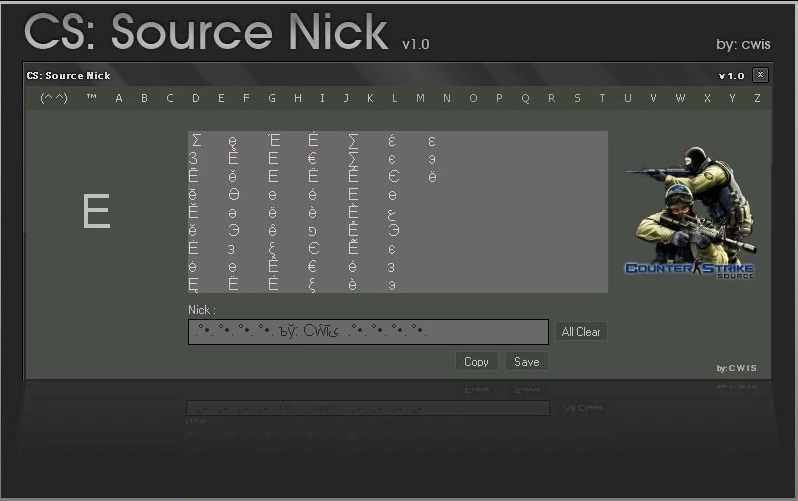
Task: Open the ™ special symbols tab
Action: (x=92, y=98)
